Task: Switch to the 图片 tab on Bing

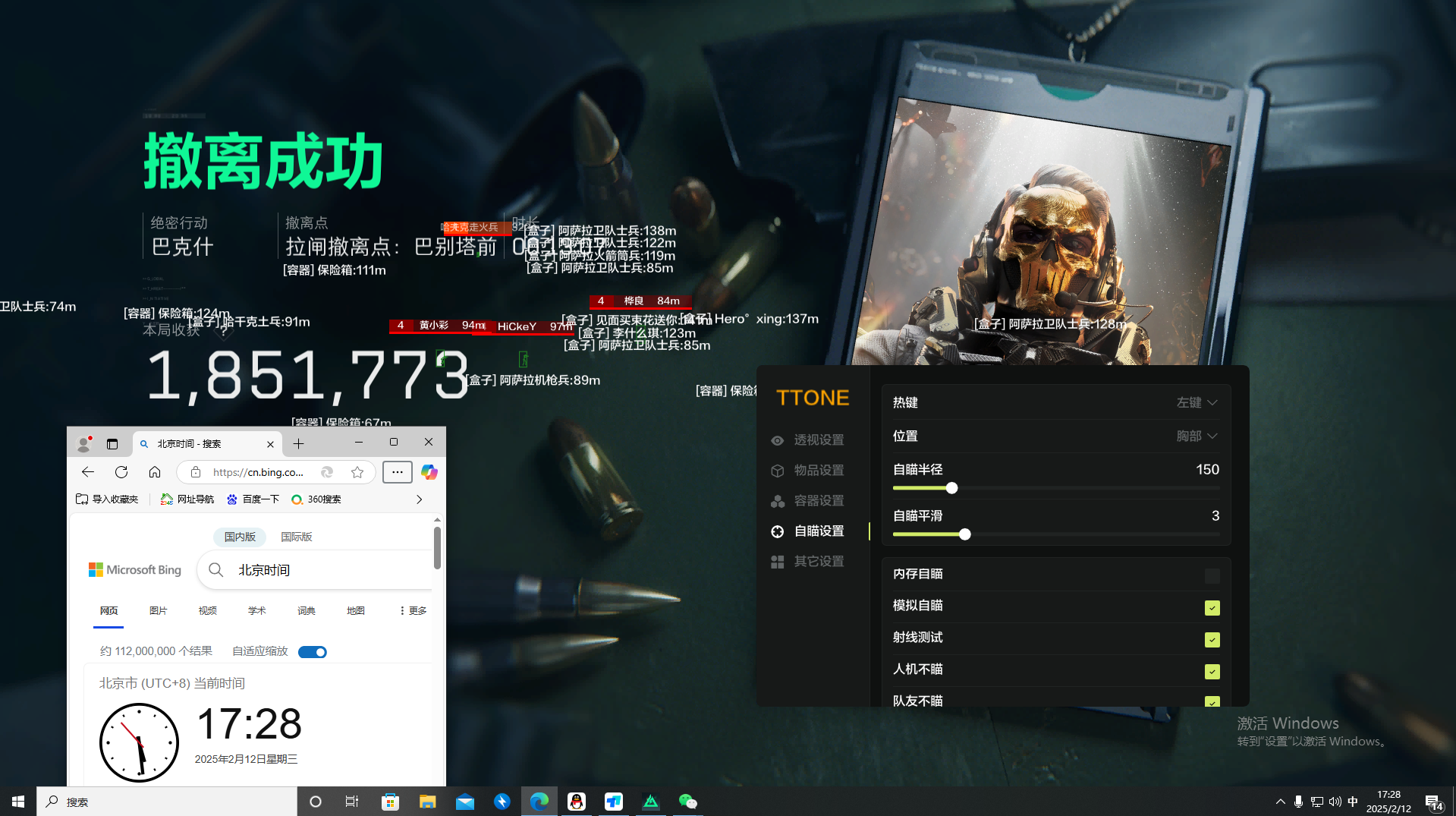Action: (158, 610)
